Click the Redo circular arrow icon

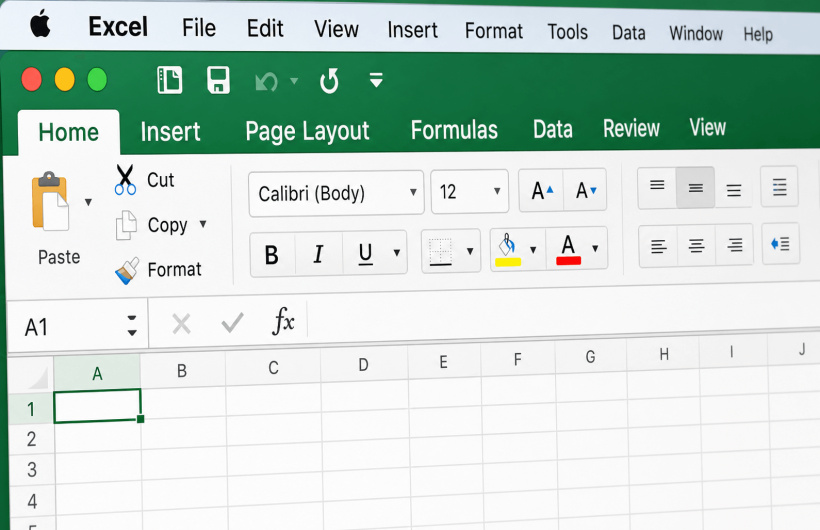point(329,81)
